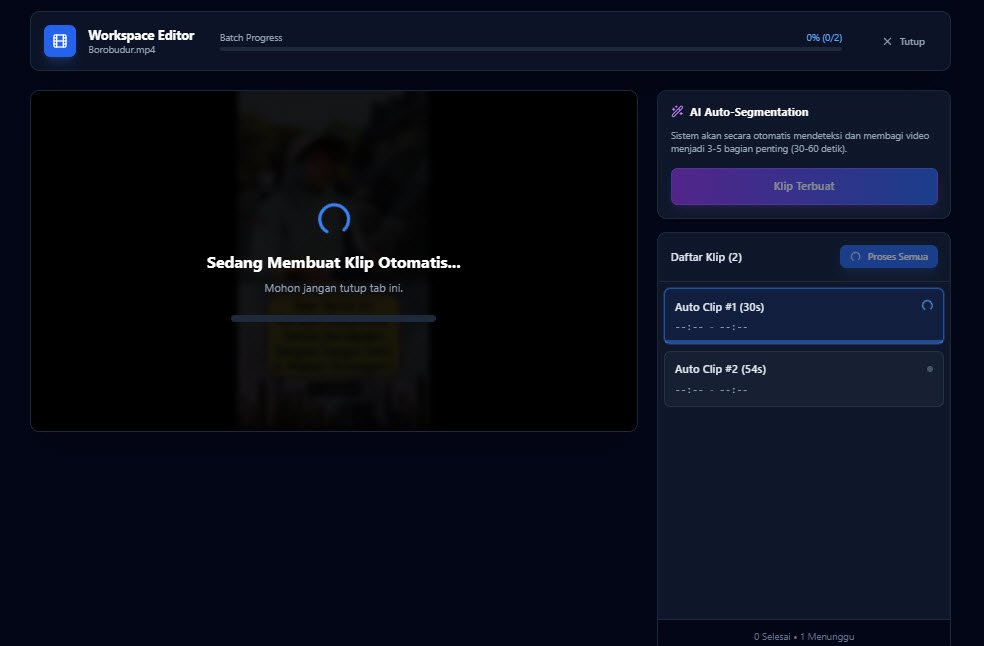Click the Daftar Klip (2) heading
The height and width of the screenshot is (646, 984).
[706, 257]
